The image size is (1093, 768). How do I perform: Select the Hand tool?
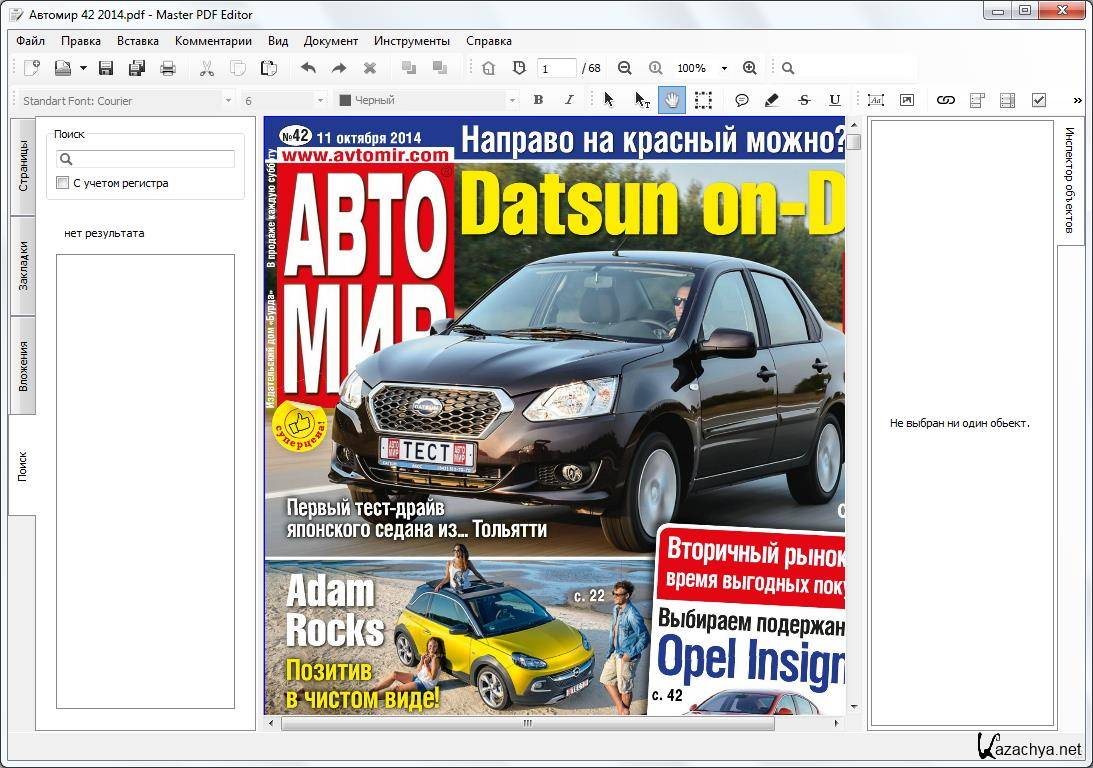click(671, 100)
